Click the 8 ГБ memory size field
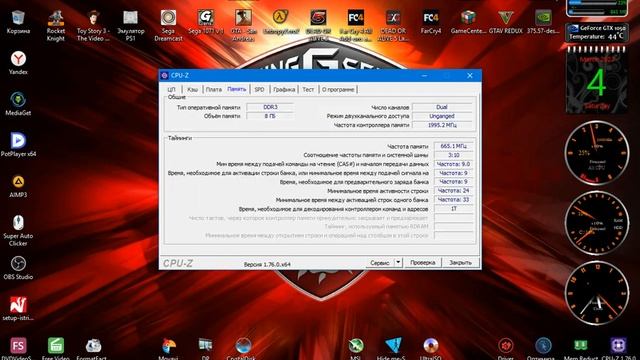 270,116
